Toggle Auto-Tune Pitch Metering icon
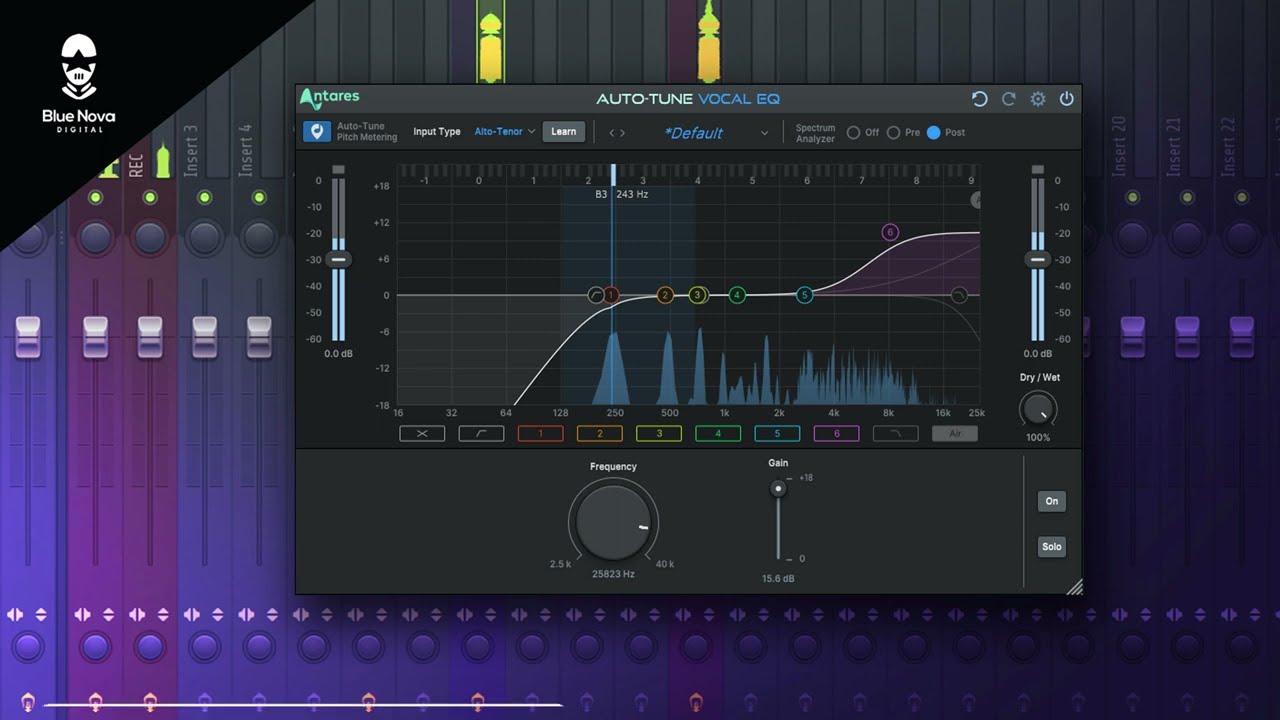This screenshot has width=1280, height=720. pyautogui.click(x=317, y=132)
